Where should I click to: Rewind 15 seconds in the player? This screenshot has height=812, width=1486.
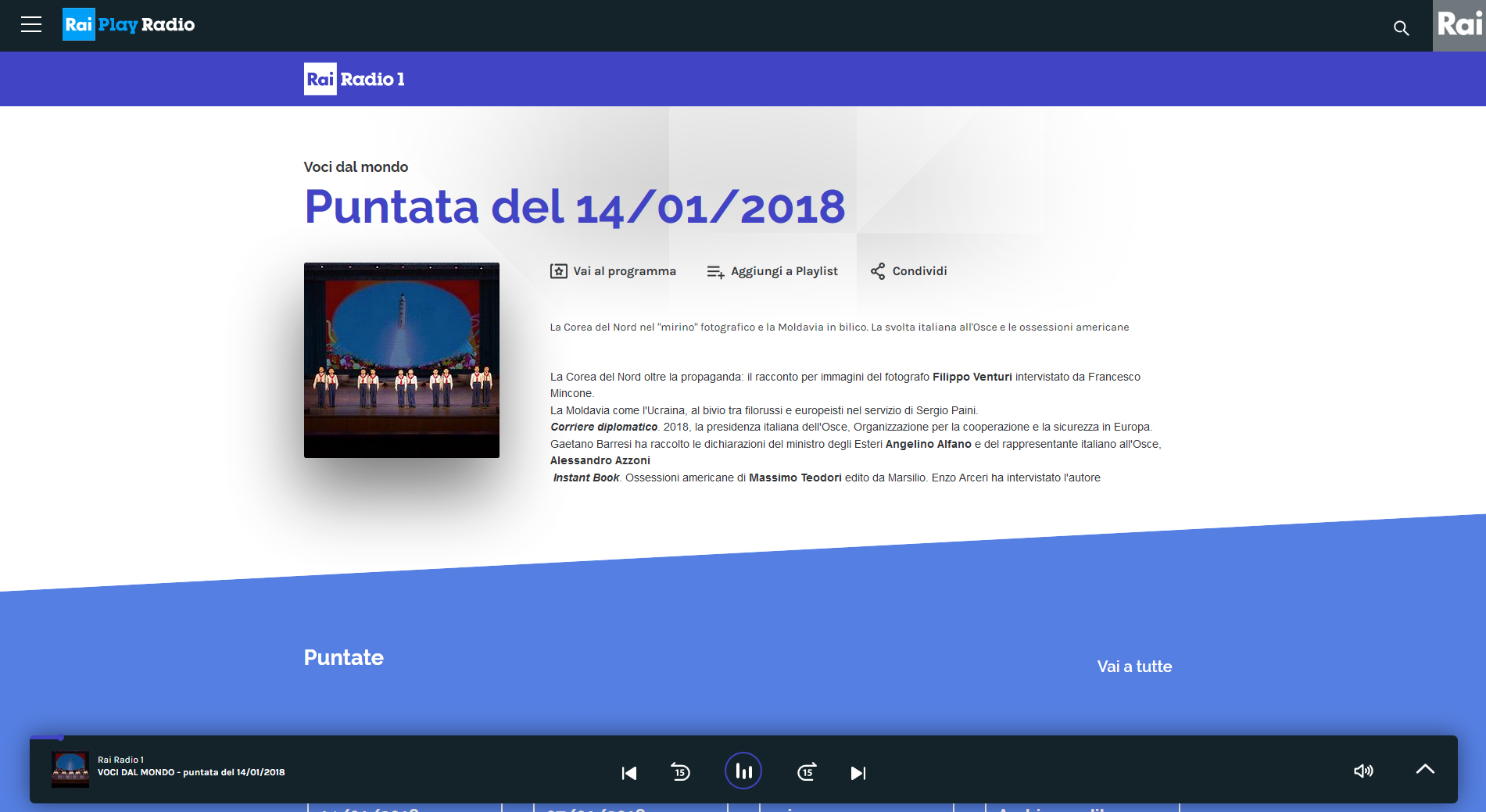tap(681, 772)
